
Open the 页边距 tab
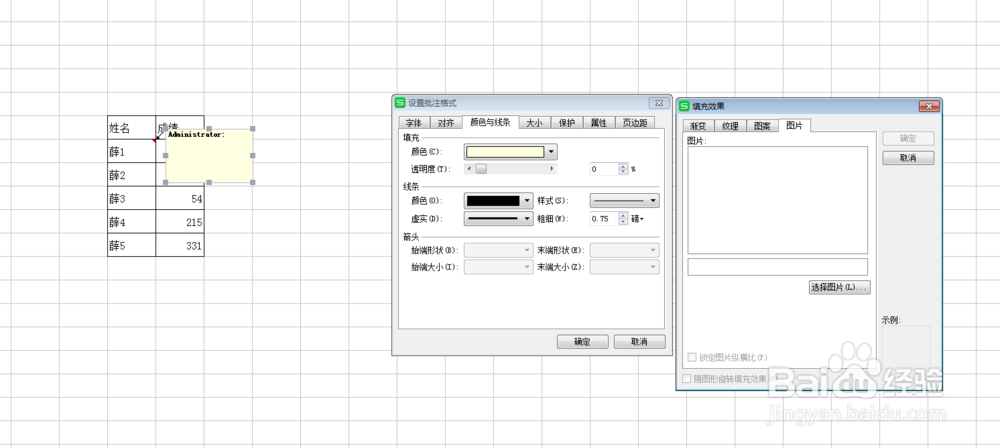pyautogui.click(x=635, y=123)
